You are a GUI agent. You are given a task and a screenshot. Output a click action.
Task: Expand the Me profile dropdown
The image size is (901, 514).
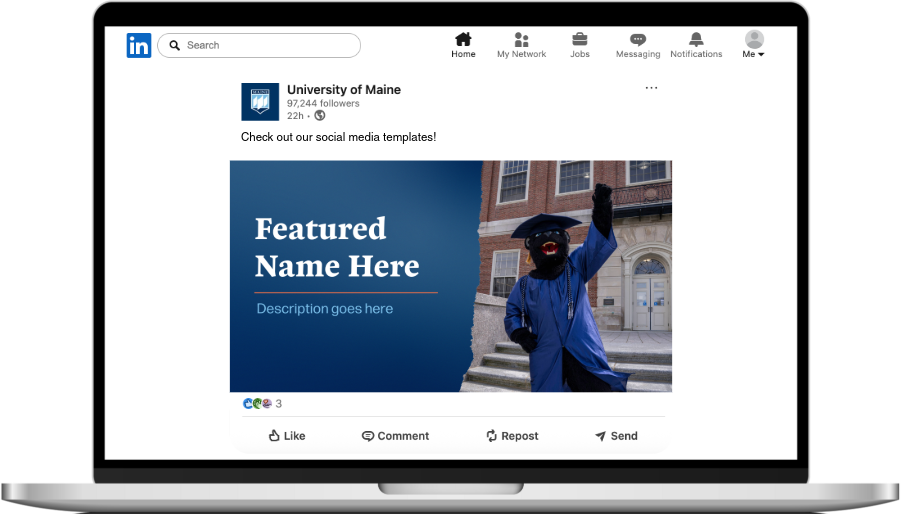click(753, 54)
